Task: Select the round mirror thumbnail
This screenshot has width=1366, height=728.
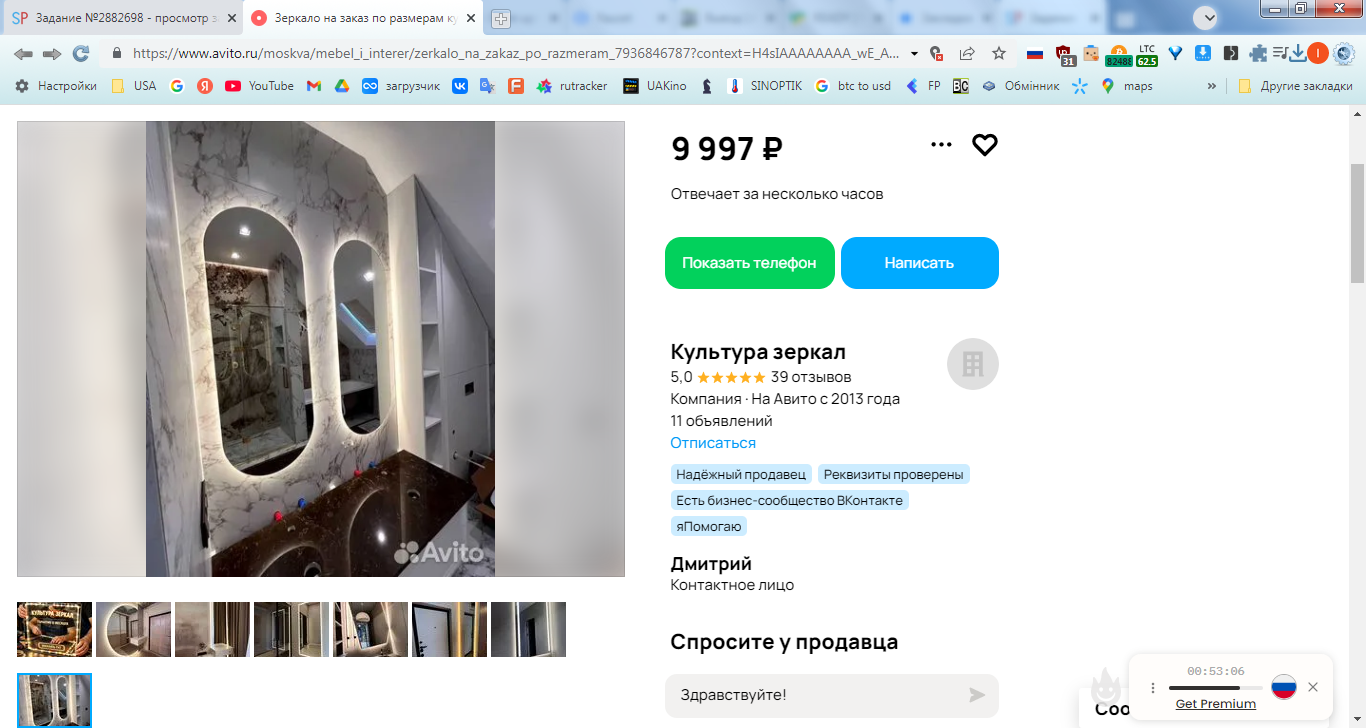Action: pos(133,629)
